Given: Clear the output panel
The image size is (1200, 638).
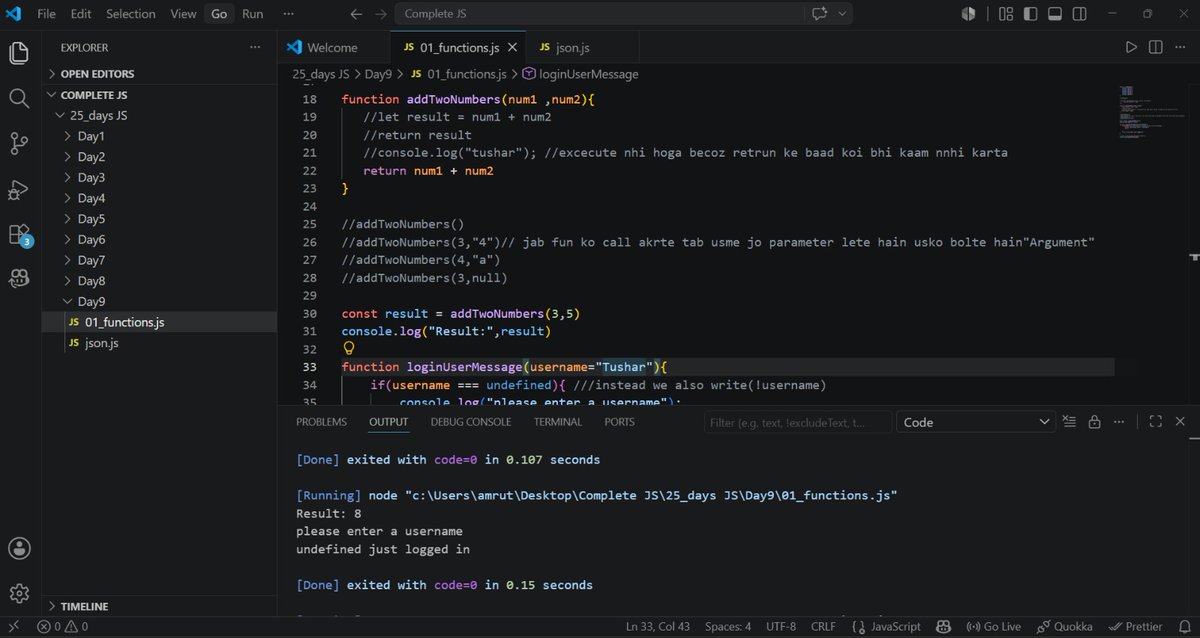Looking at the screenshot, I should [1070, 422].
